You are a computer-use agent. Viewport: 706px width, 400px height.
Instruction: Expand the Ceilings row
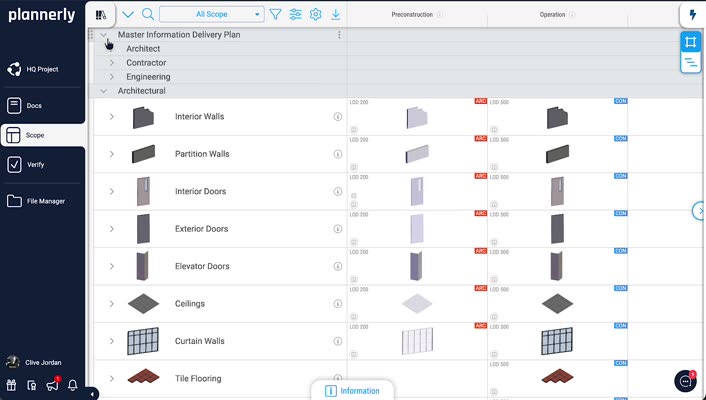[112, 304]
